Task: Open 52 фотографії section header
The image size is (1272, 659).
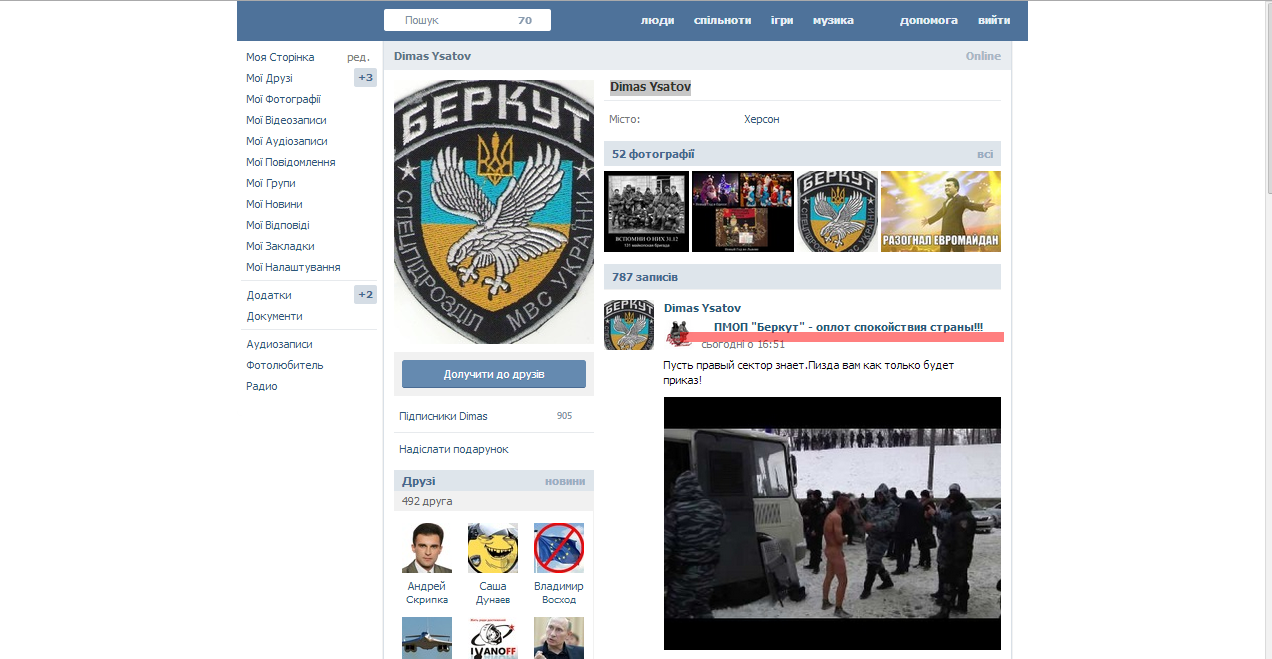Action: pos(653,154)
